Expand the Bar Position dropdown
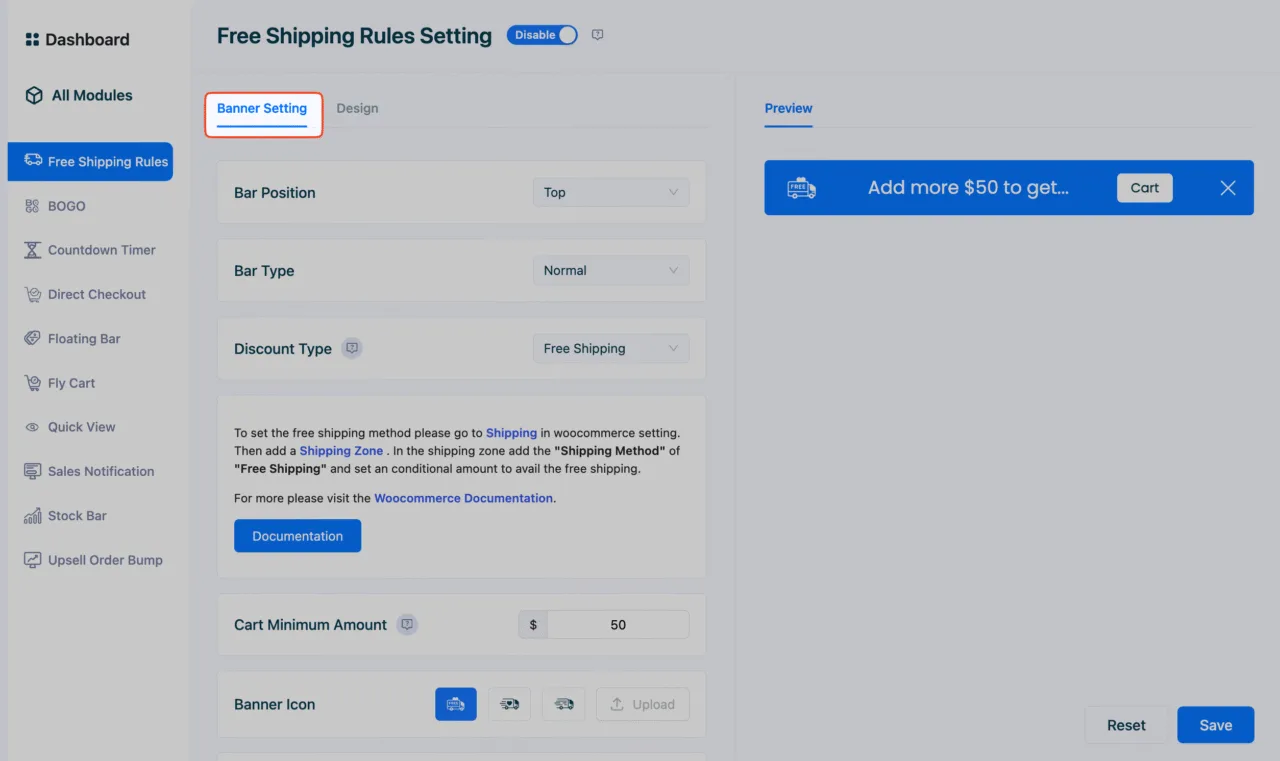The height and width of the screenshot is (761, 1280). coord(611,192)
